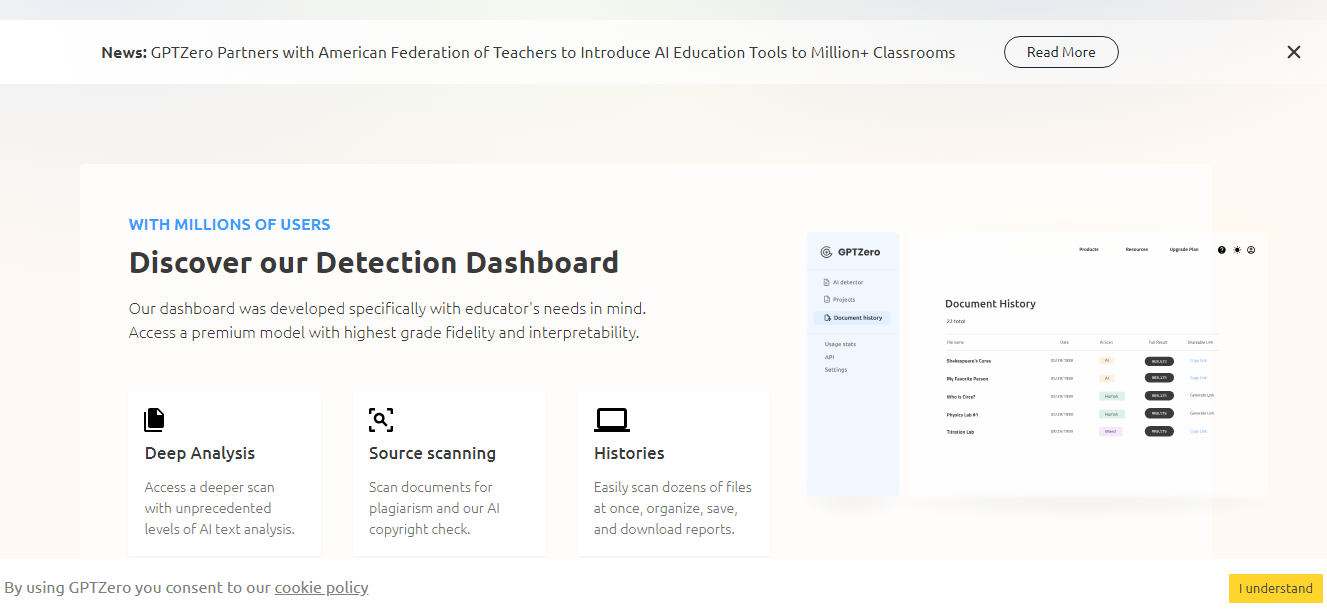Click the Projects icon in preview sidebar
This screenshot has width=1327, height=610.
click(826, 299)
